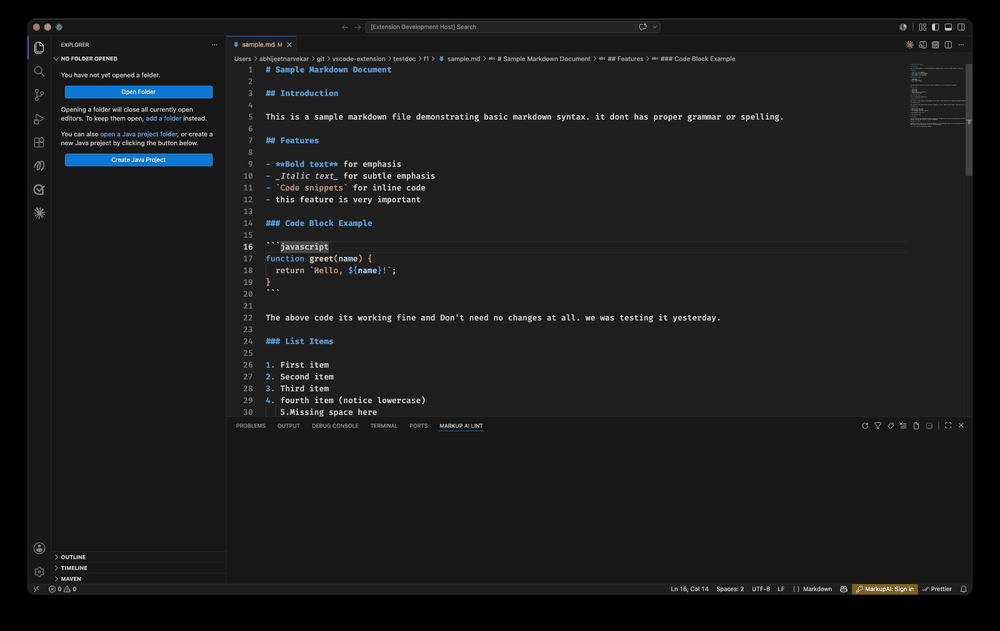The width and height of the screenshot is (1000, 631).
Task: Open the starburst extension icon in activity bar
Action: pyautogui.click(x=39, y=213)
